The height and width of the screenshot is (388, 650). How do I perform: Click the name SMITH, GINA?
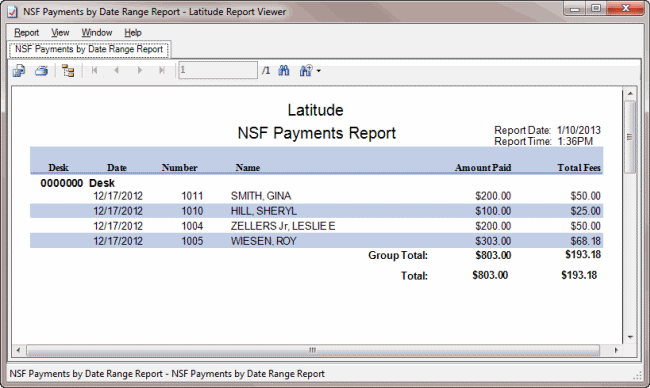(x=261, y=196)
